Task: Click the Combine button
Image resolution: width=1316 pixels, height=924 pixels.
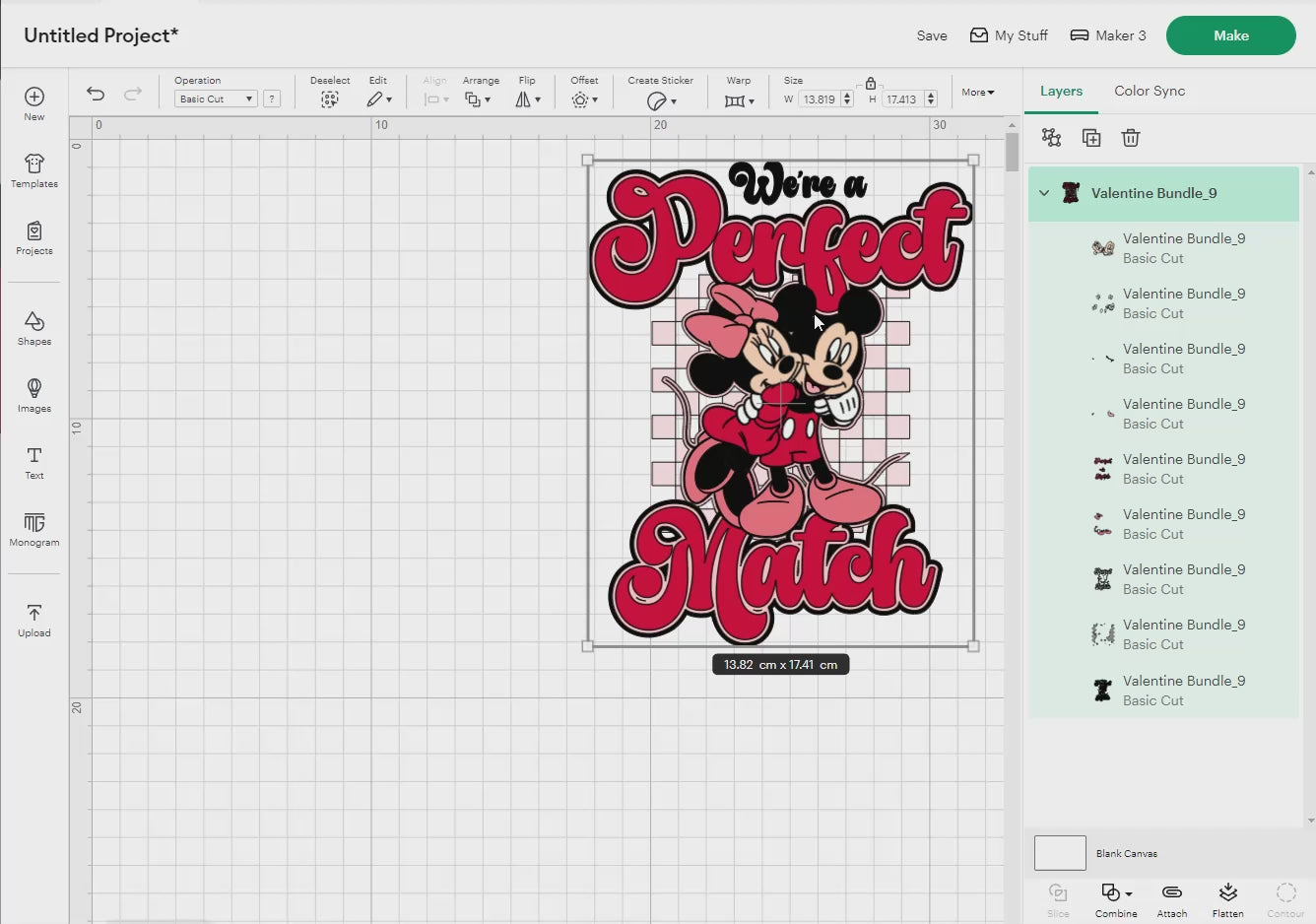Action: click(1116, 900)
